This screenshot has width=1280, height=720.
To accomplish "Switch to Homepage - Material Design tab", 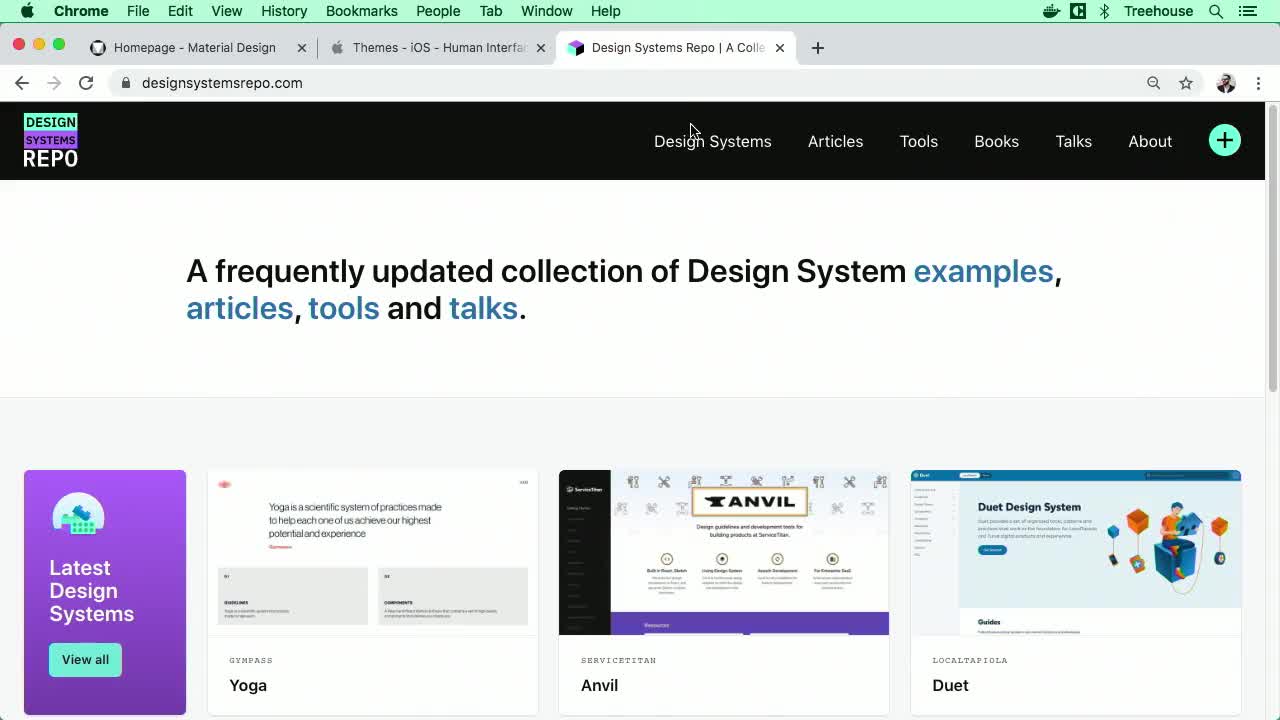I will pos(195,48).
